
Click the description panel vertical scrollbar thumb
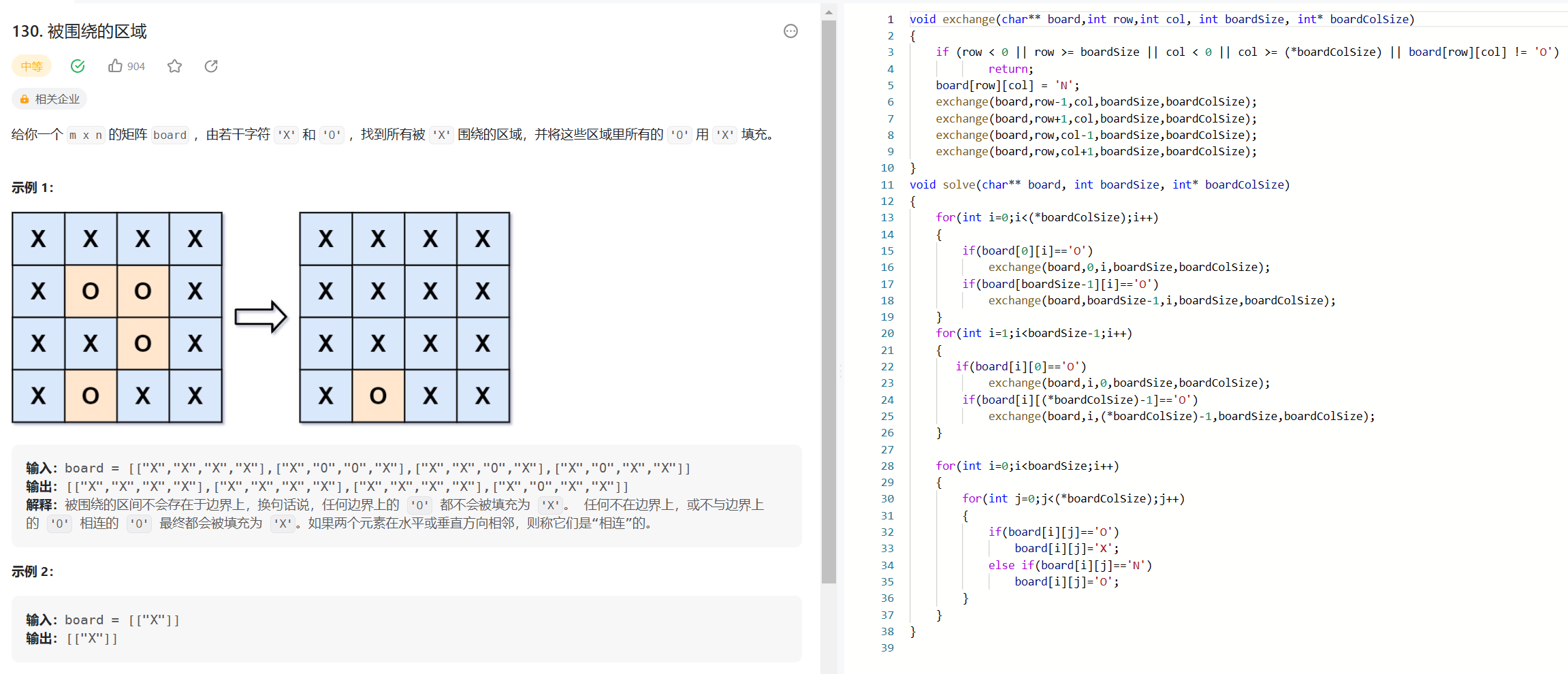coord(829,302)
